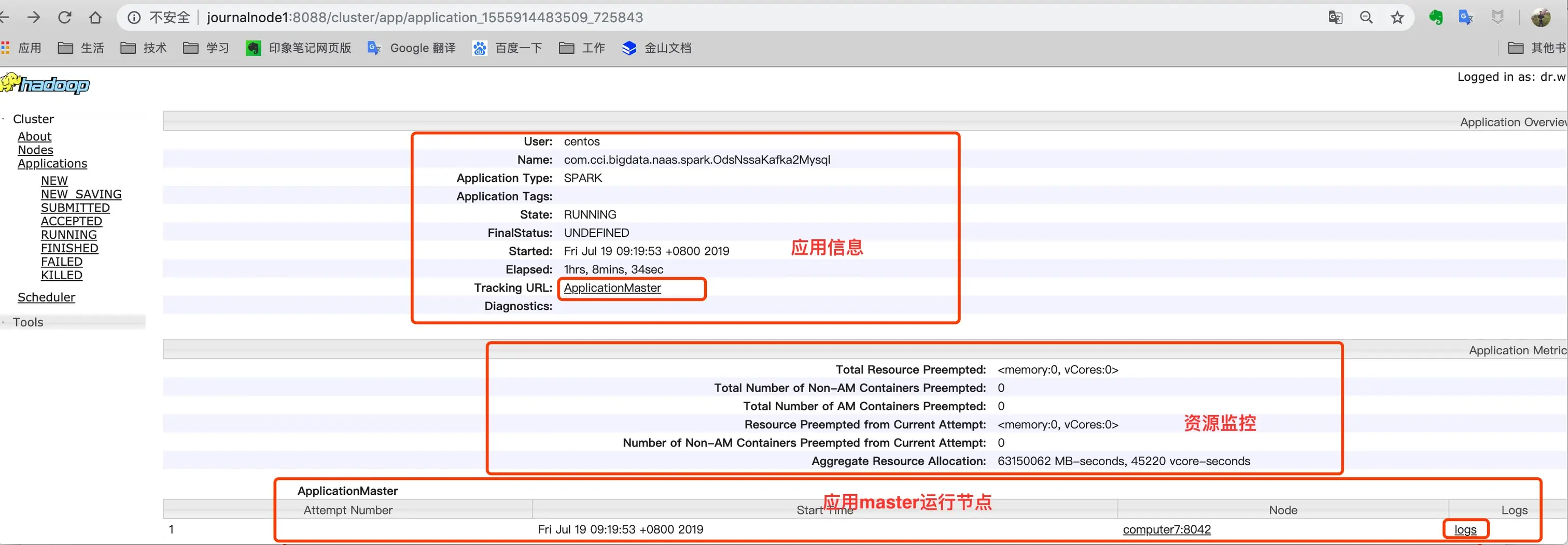Image resolution: width=1568 pixels, height=545 pixels.
Task: Filter applications by NEW_SAVING state
Action: tap(81, 194)
